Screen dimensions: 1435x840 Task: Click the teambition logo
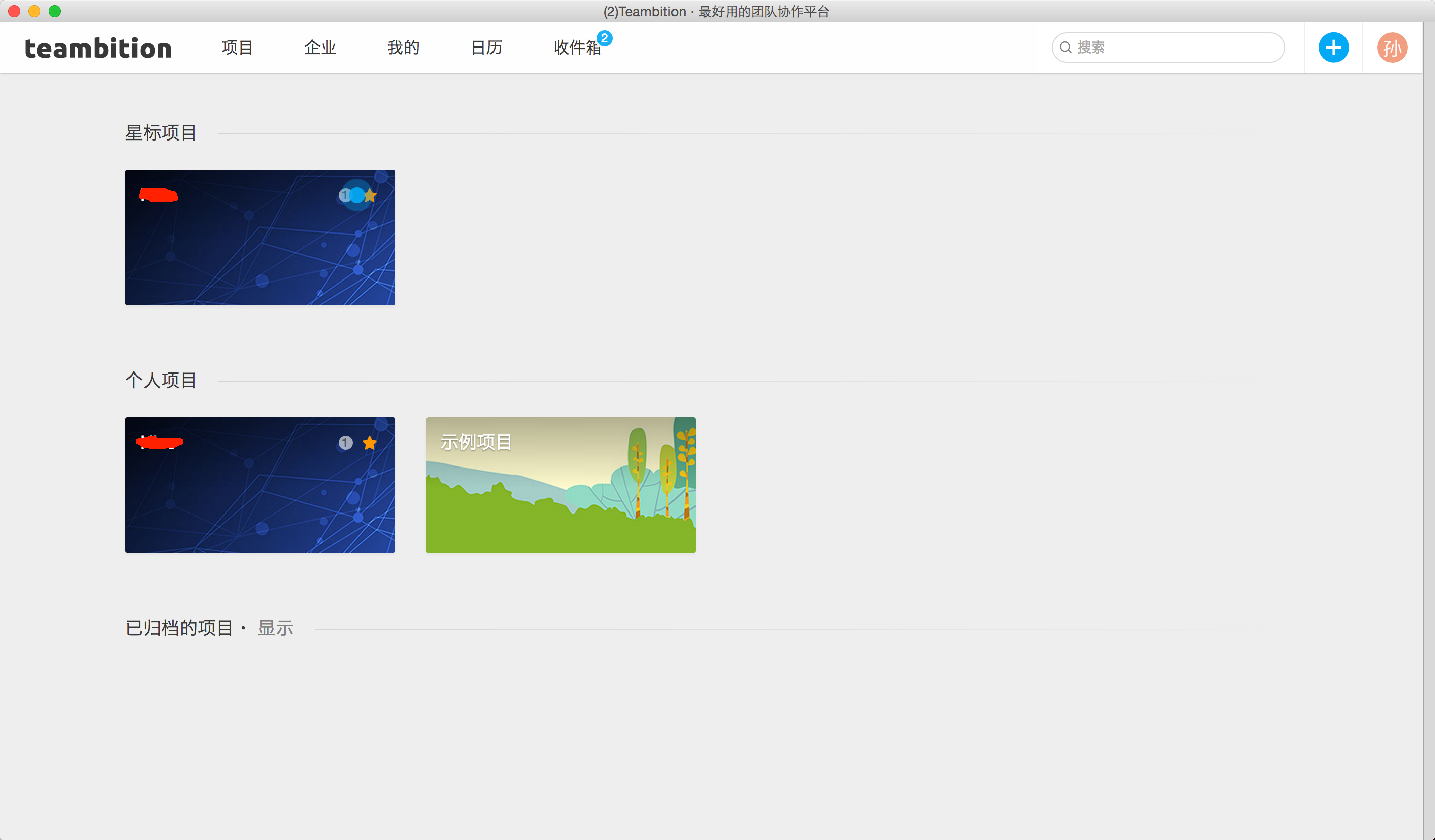click(98, 49)
